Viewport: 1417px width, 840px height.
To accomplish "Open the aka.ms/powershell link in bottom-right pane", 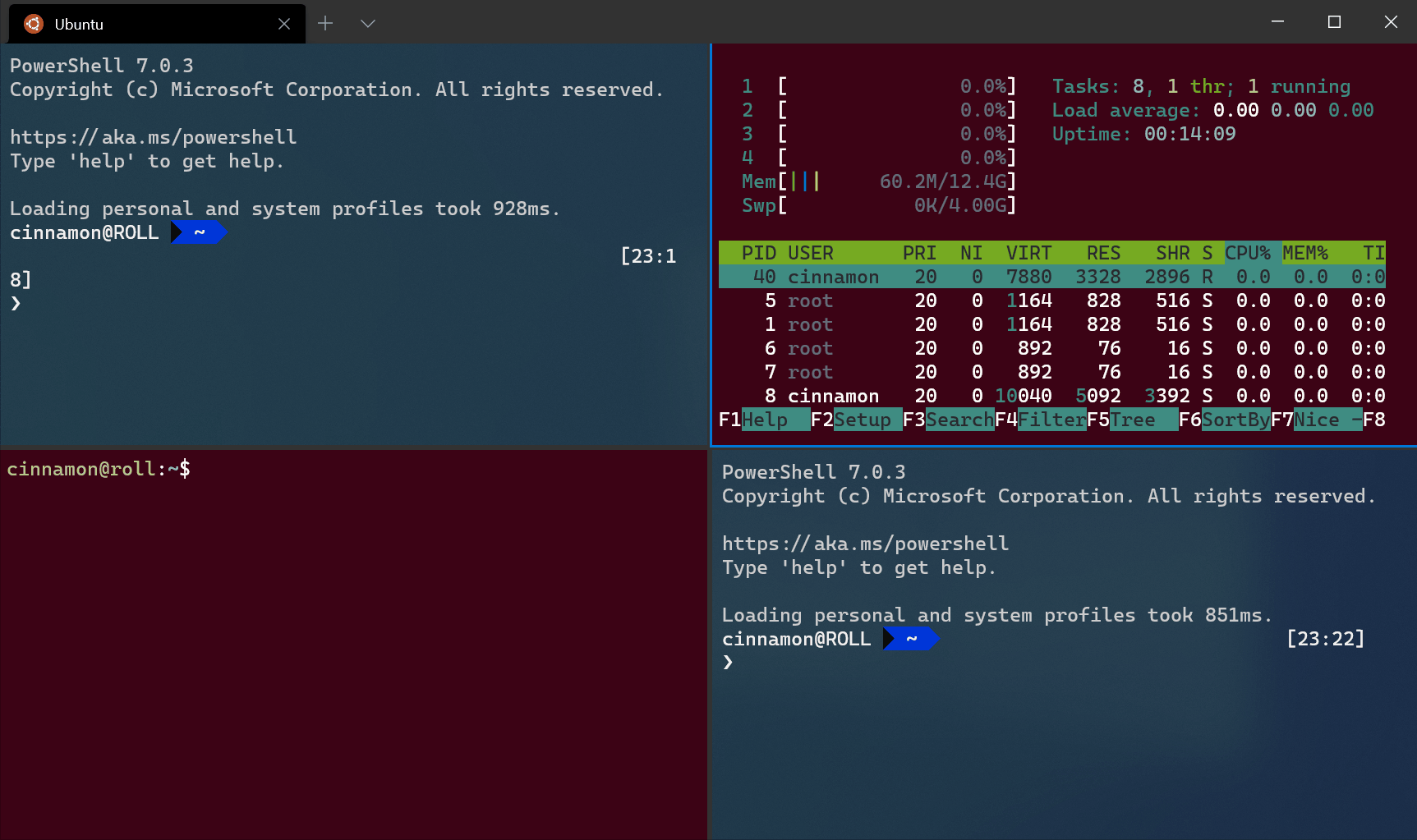I will tap(866, 543).
